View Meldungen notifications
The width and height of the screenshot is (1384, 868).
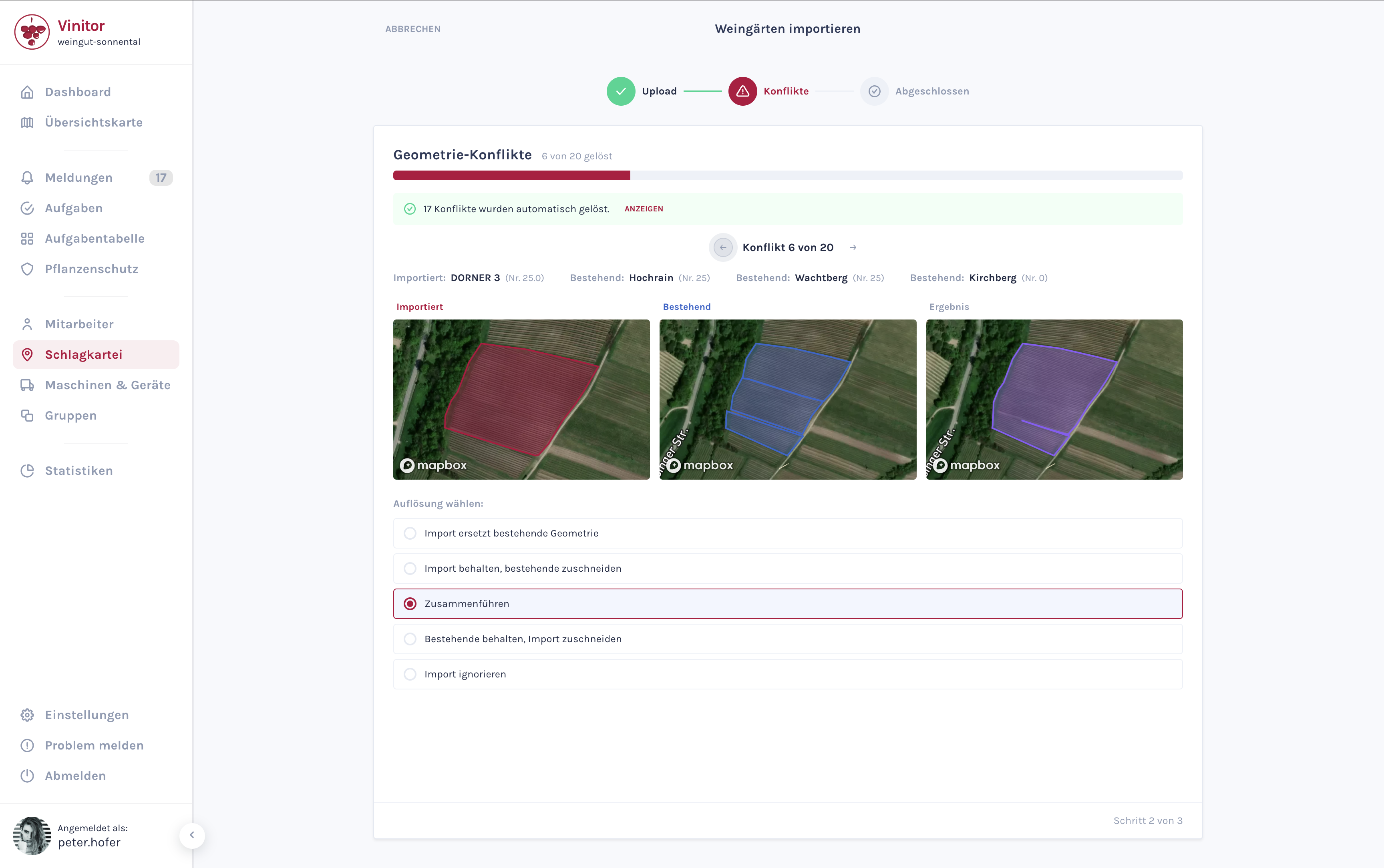80,177
